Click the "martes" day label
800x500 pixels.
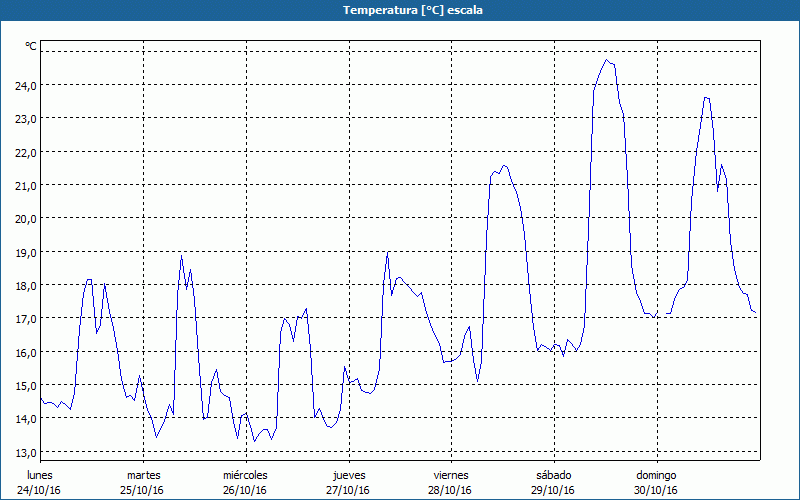[x=143, y=475]
